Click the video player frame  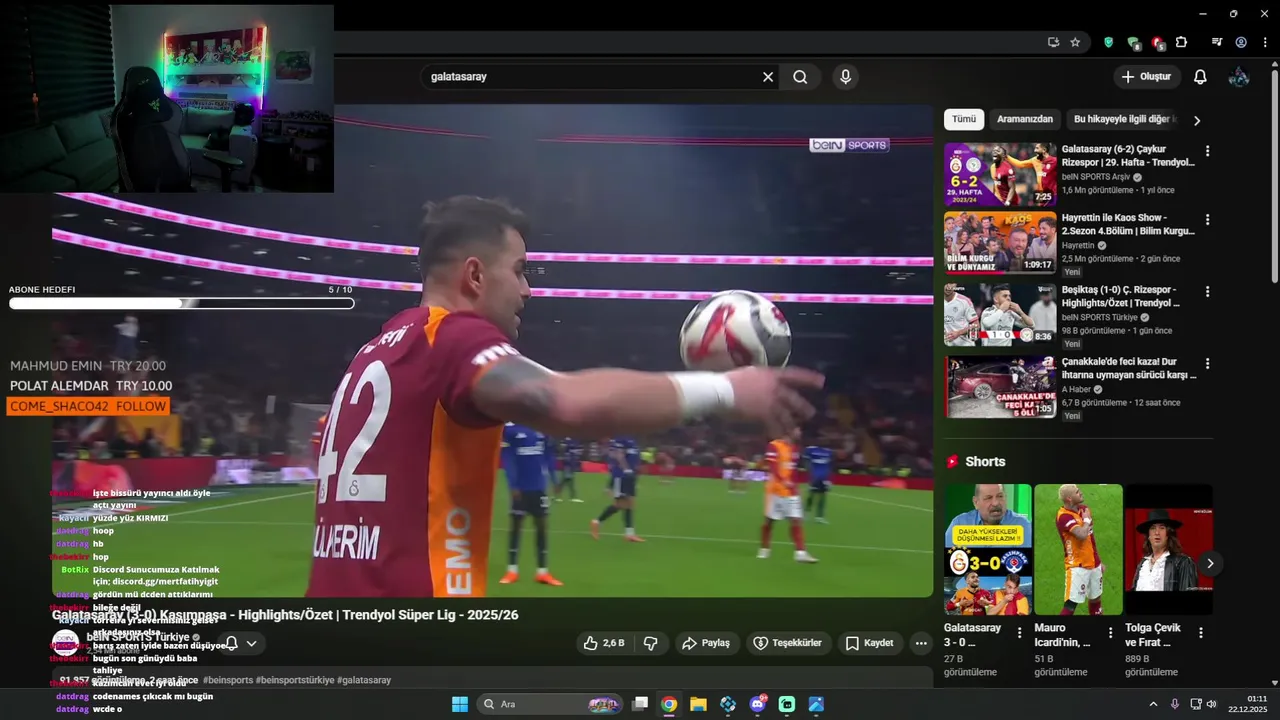[x=492, y=350]
